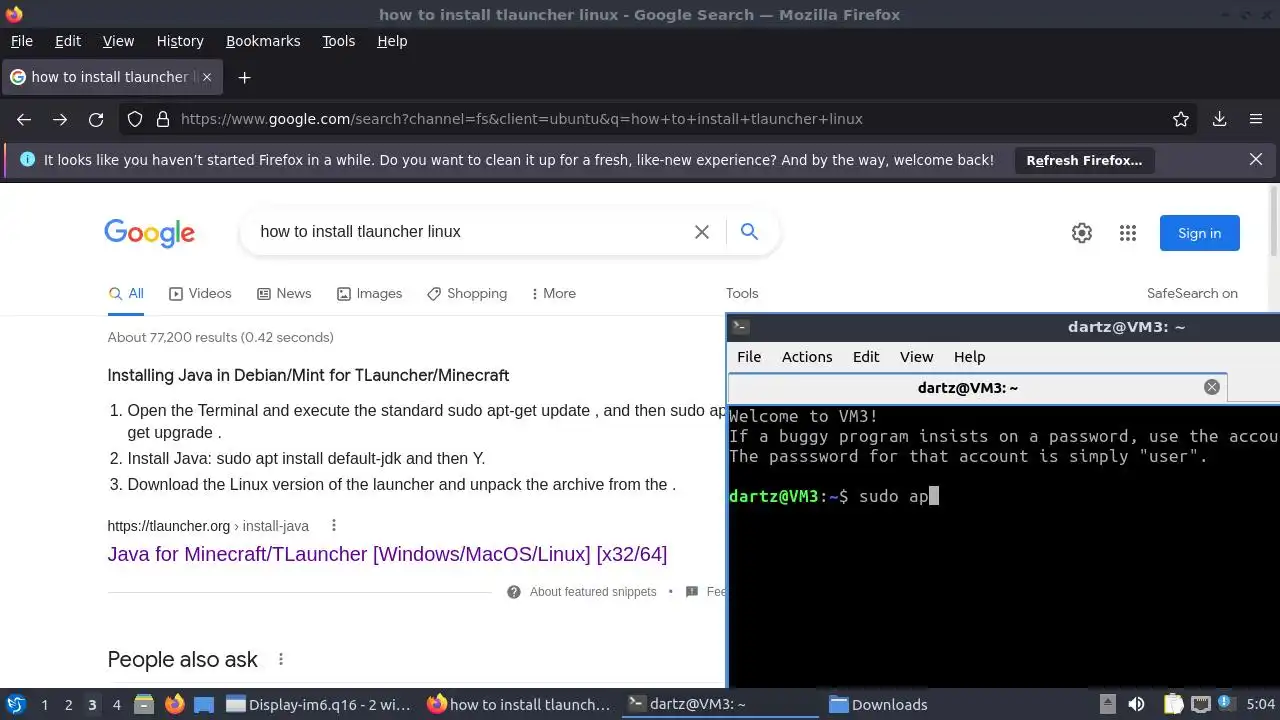Switch to workspace 1 in the pager

point(44,705)
